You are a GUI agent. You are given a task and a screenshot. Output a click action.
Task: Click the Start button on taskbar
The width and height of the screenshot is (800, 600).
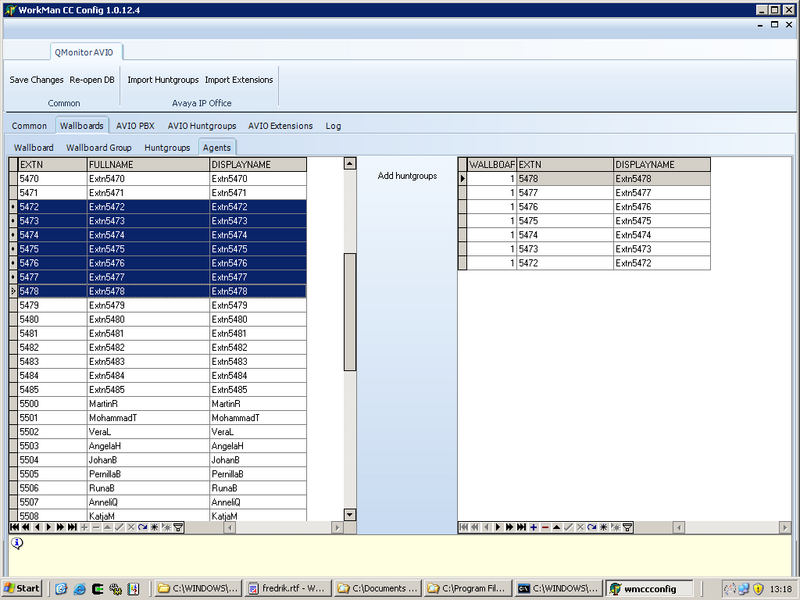point(22,589)
